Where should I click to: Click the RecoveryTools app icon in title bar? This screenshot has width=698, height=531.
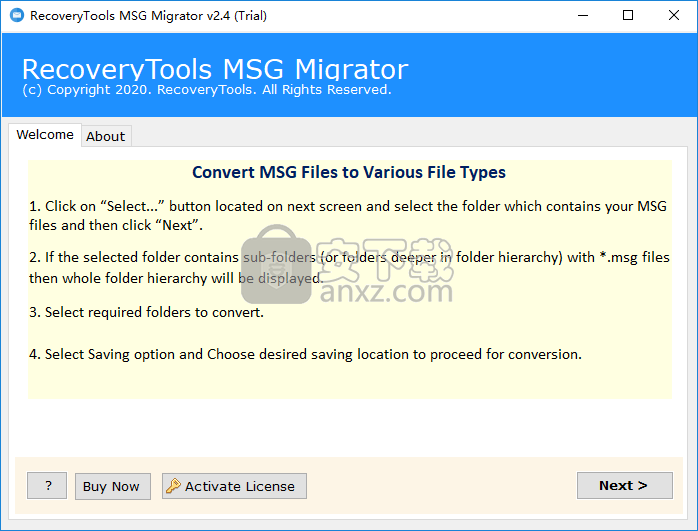[17, 15]
